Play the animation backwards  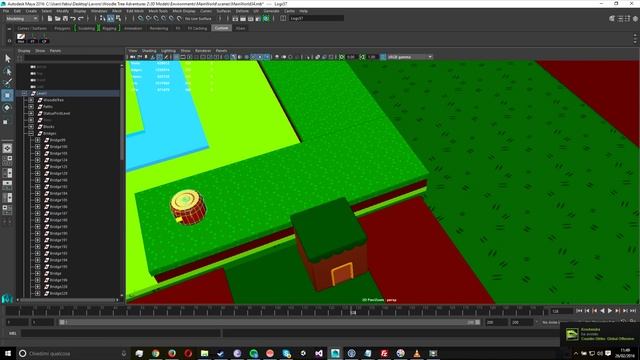point(602,311)
